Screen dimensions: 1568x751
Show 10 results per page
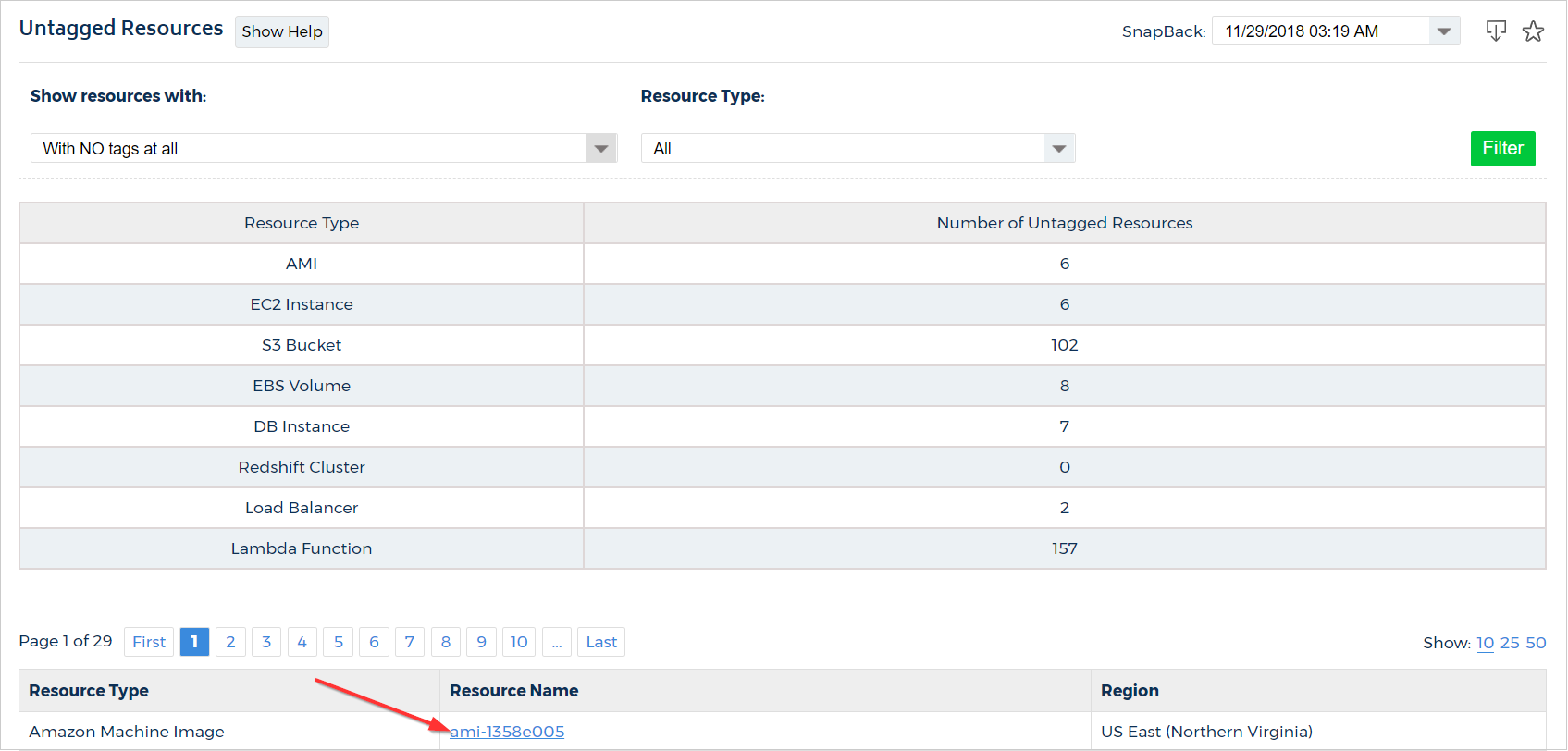pyautogui.click(x=1485, y=643)
